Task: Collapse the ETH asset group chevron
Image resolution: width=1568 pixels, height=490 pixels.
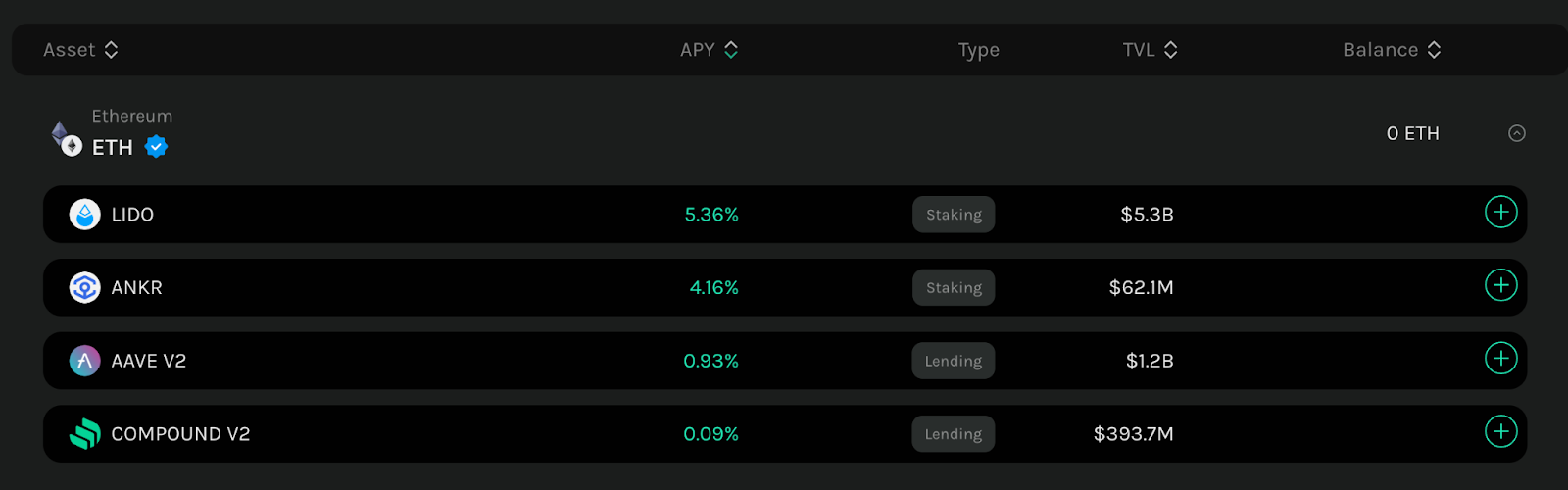Action: point(1517,133)
